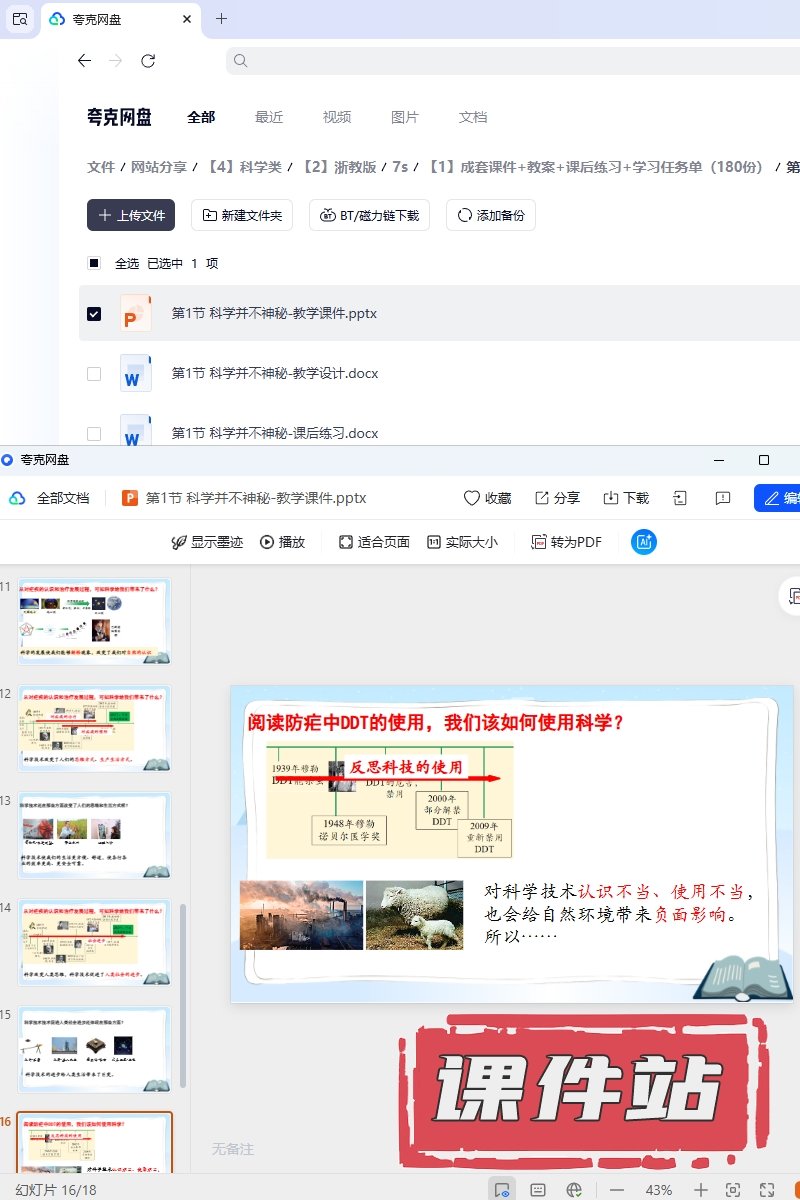
Task: Uncheck the 教学课件.pptx file checkbox
Action: point(94,314)
